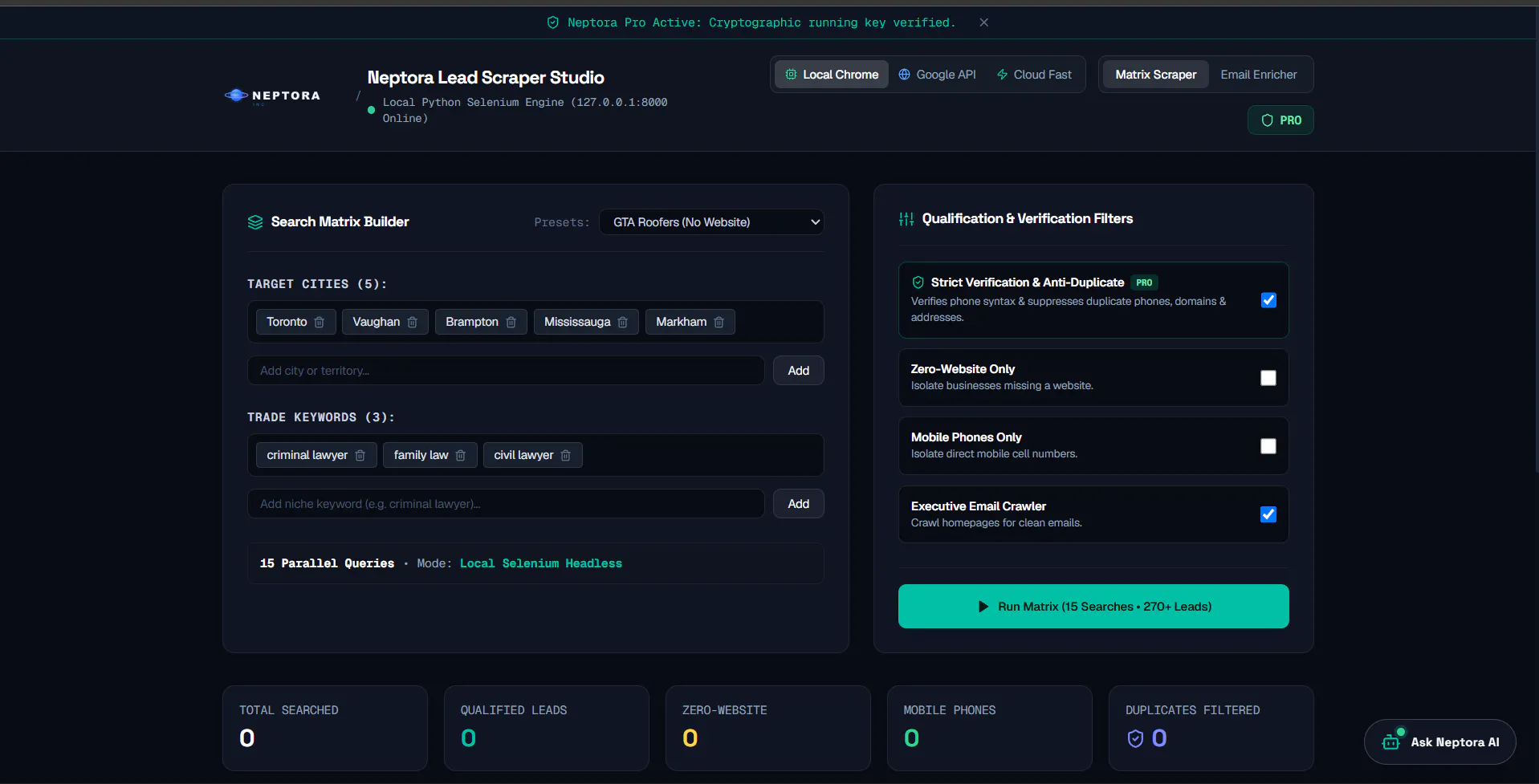Select the Email Enricher tab
Viewport: 1539px width, 784px height.
tap(1258, 75)
